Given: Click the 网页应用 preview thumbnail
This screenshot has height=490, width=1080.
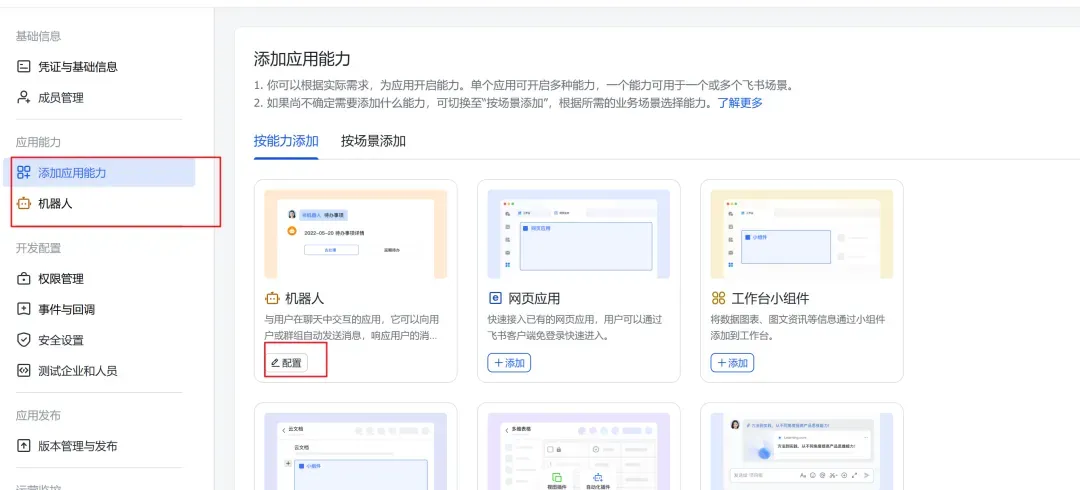Looking at the screenshot, I should [579, 234].
